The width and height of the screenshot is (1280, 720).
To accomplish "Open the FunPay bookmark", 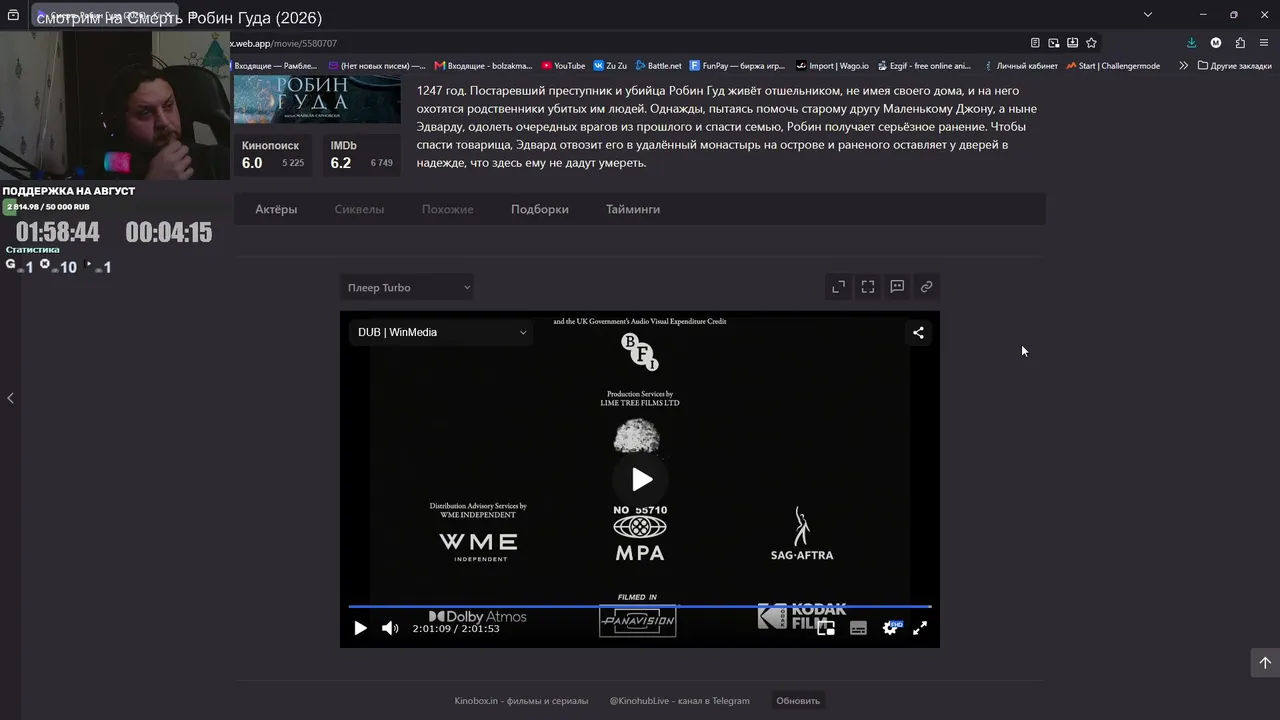I will (738, 66).
